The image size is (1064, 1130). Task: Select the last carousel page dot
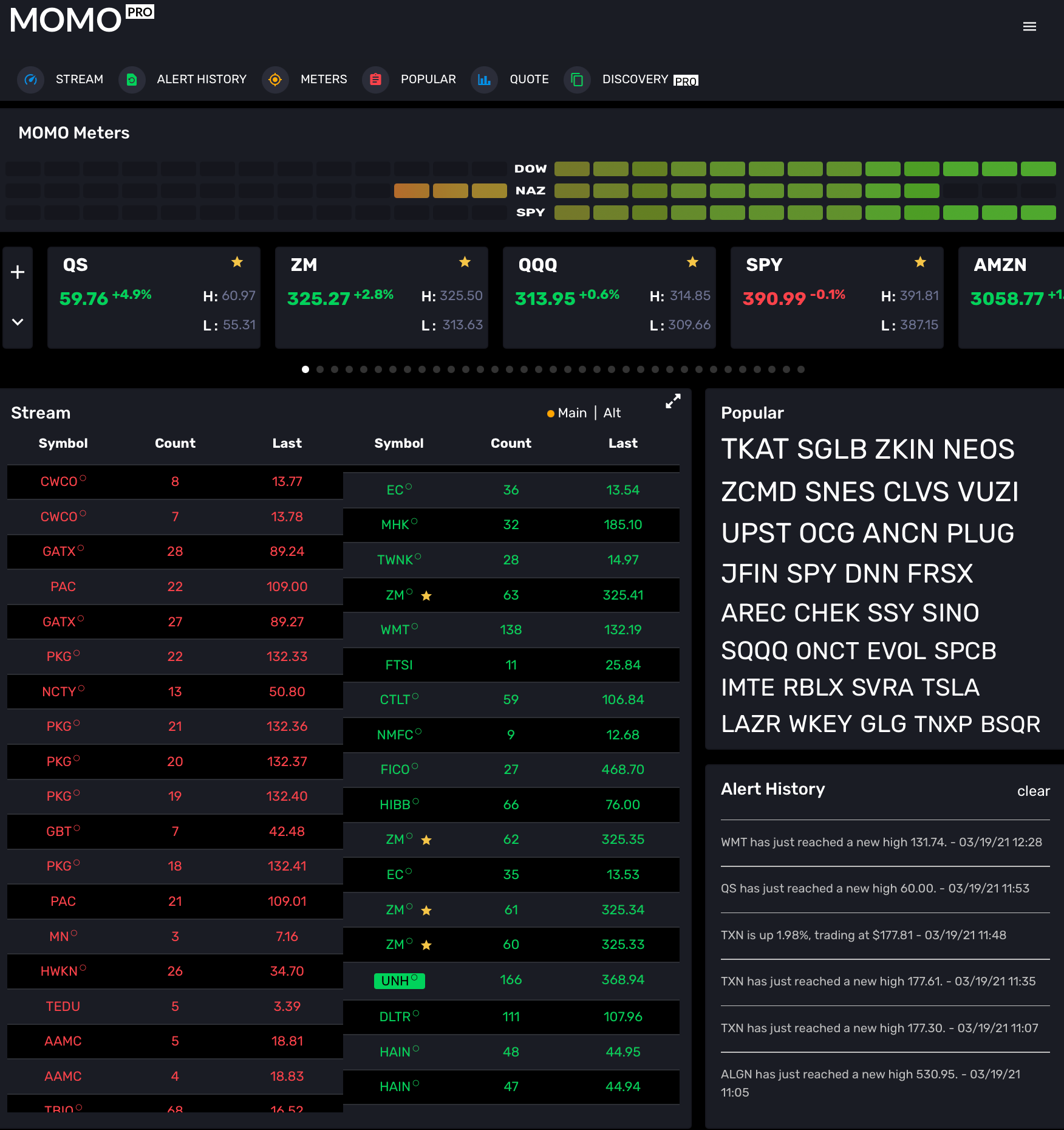pos(801,369)
